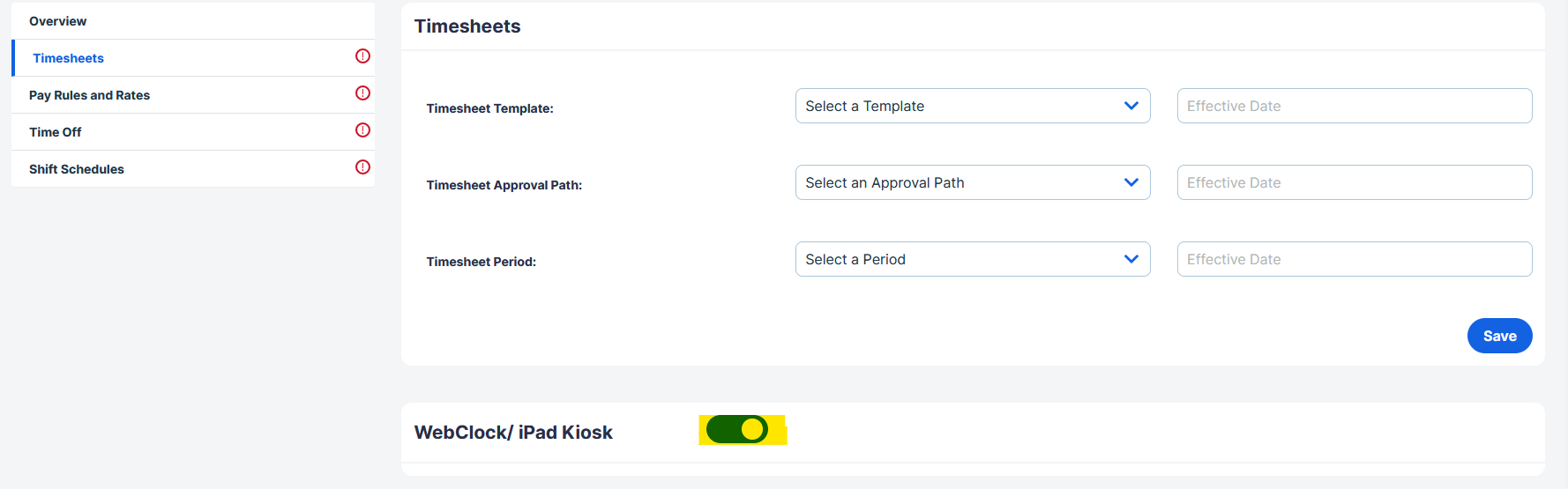Click the alert icon next to Pay Rules and Rates
The height and width of the screenshot is (489, 1568).
tap(362, 93)
